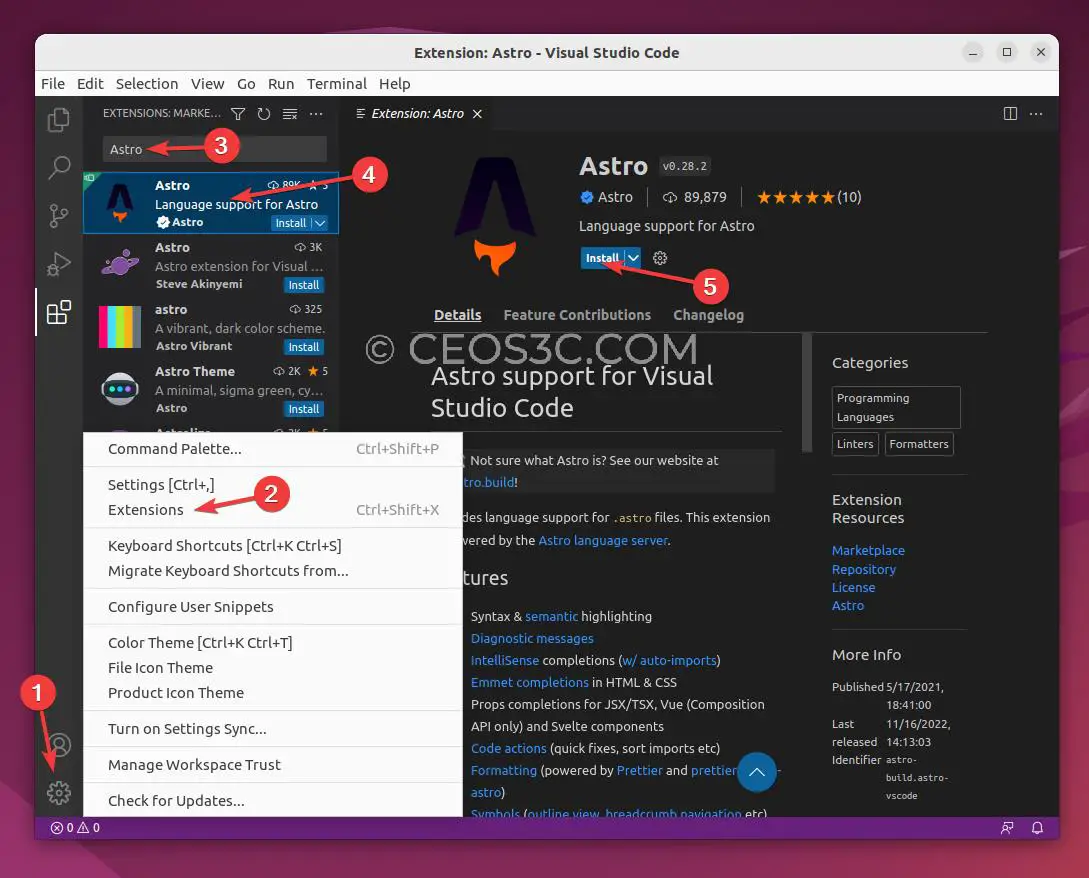Choose Settings [Ctrl+,] in the menu

(273, 485)
